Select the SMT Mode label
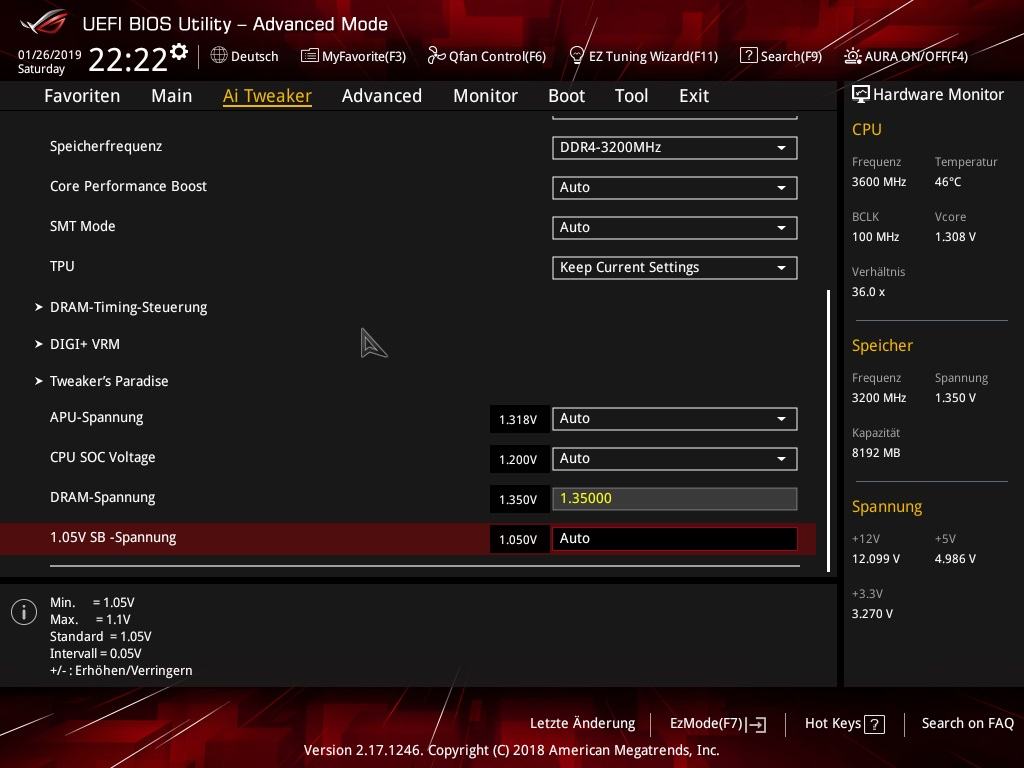 [83, 227]
